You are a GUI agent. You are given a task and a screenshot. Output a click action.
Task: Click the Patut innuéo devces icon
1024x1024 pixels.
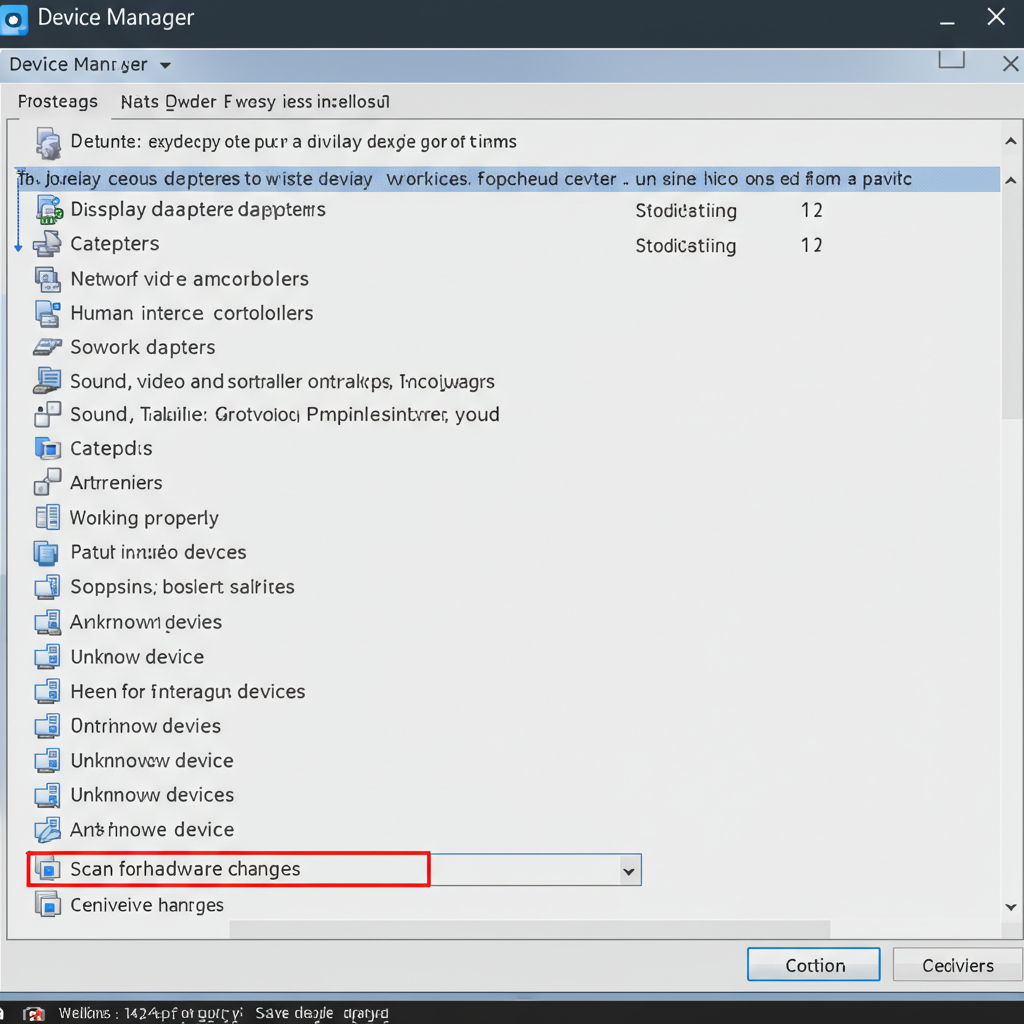point(46,552)
